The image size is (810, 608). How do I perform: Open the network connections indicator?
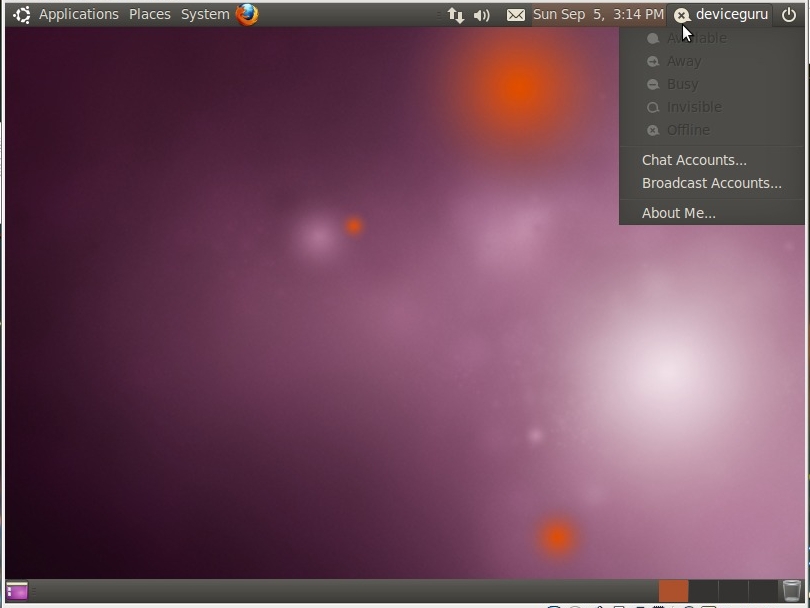point(456,15)
